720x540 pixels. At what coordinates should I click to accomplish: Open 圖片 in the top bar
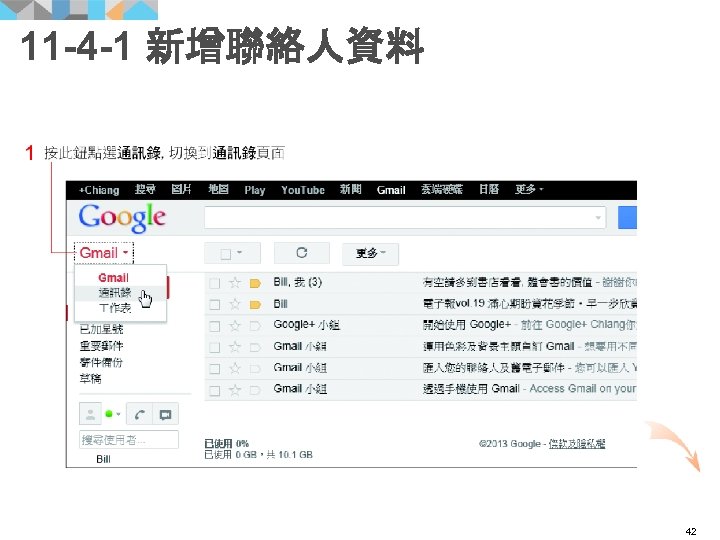[x=181, y=189]
